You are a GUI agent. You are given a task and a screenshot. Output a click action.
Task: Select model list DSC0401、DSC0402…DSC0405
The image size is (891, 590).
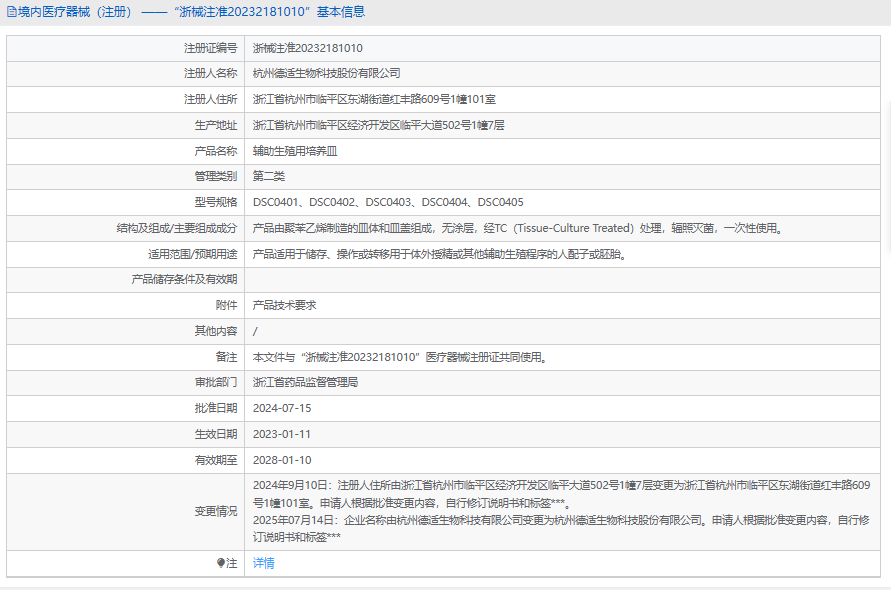(388, 202)
